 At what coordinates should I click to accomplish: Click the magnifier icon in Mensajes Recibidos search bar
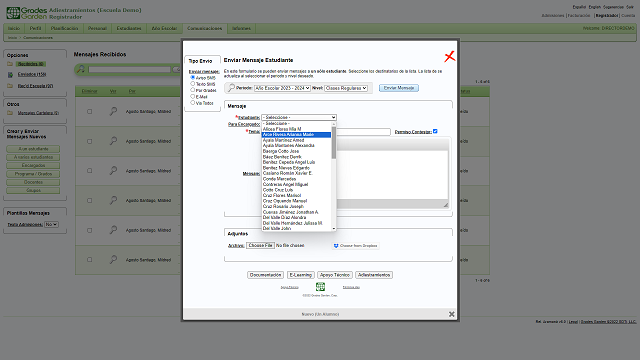[81, 69]
